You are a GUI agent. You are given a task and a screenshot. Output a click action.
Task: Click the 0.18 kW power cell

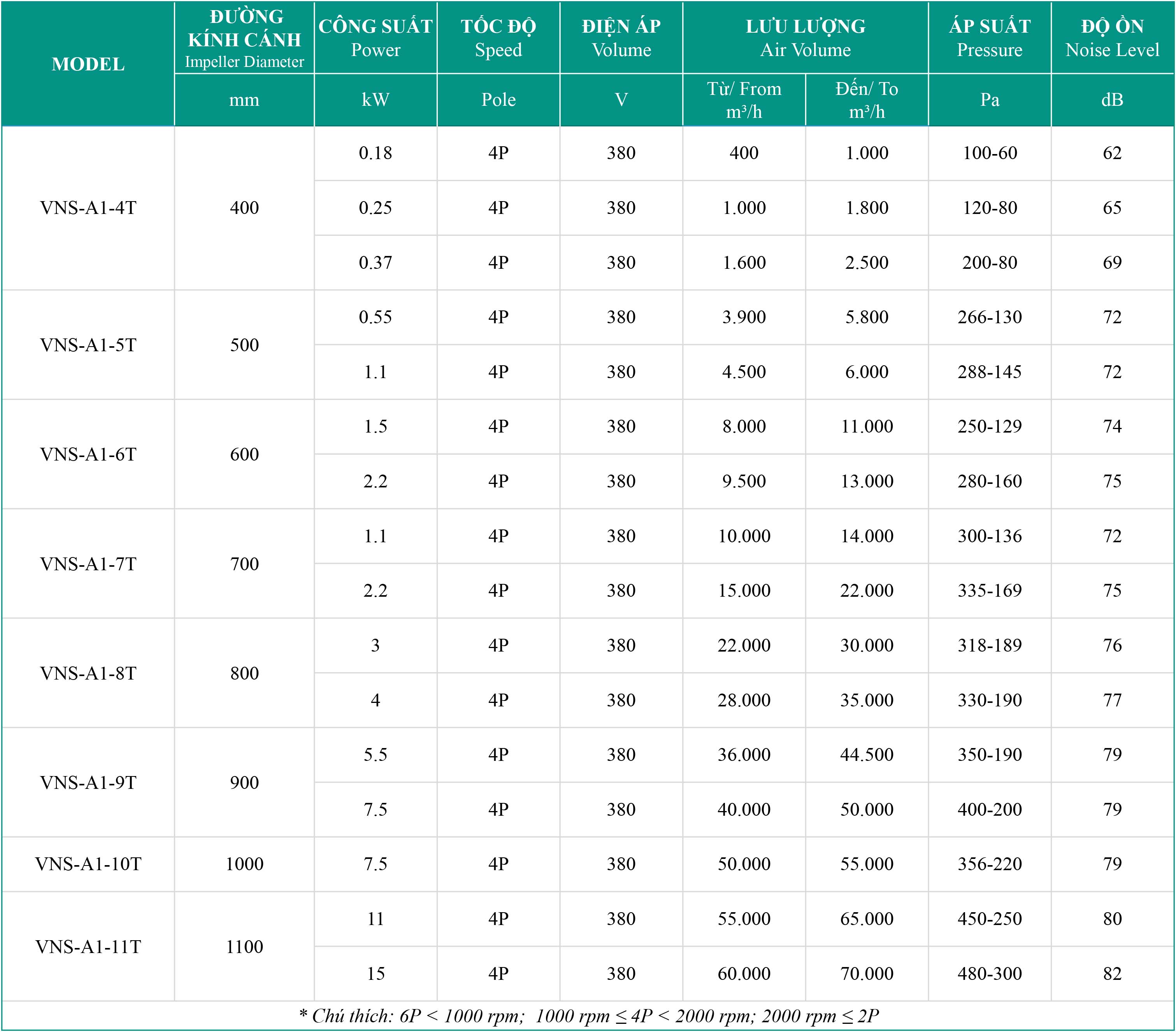376,153
